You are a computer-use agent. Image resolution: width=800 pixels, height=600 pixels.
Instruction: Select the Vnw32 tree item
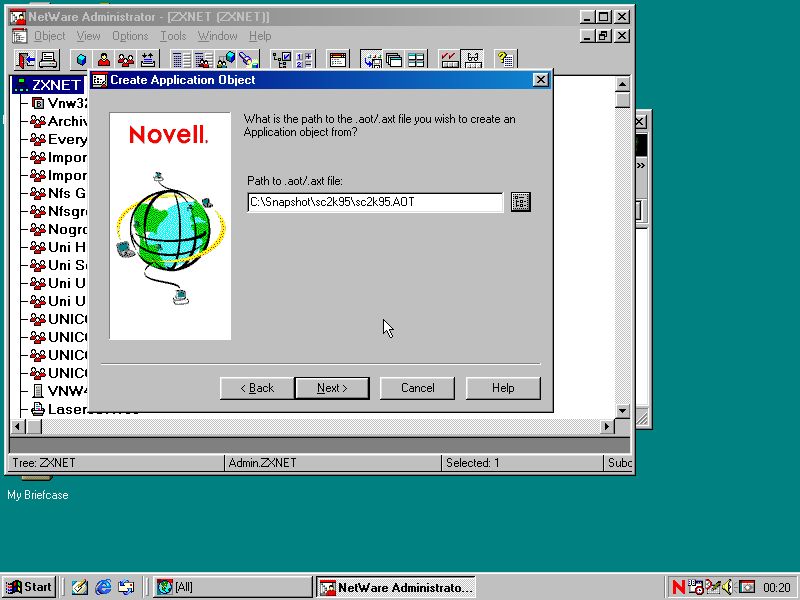(x=60, y=104)
